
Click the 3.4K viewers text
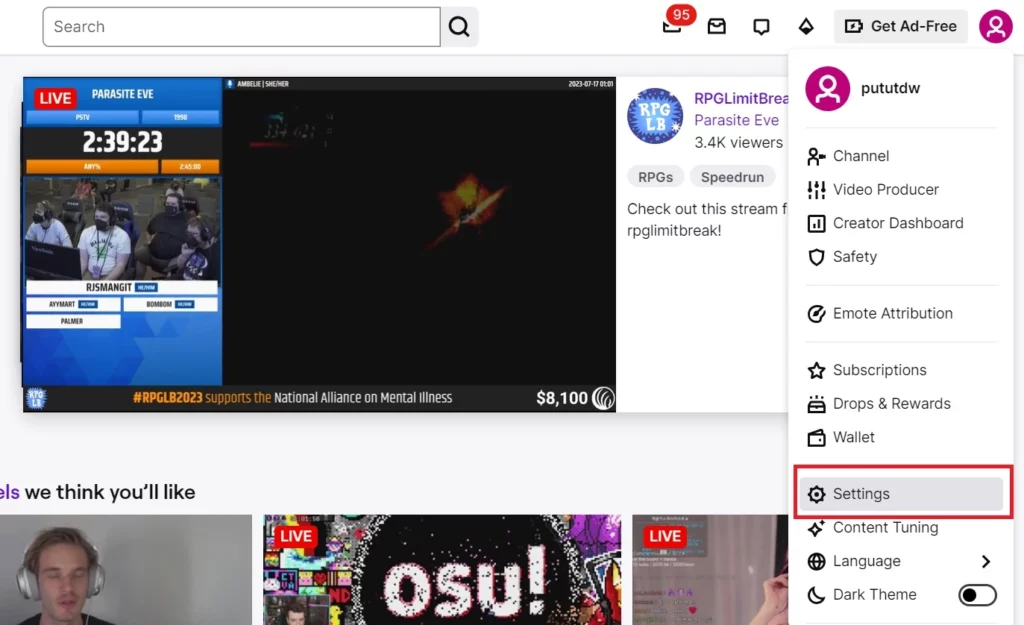click(x=738, y=142)
